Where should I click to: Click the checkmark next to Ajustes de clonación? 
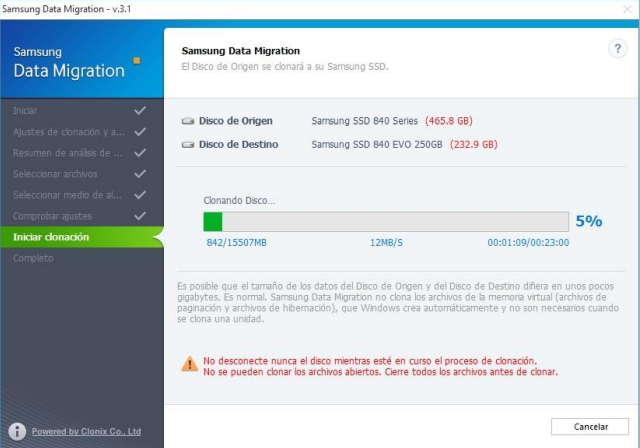[140, 132]
